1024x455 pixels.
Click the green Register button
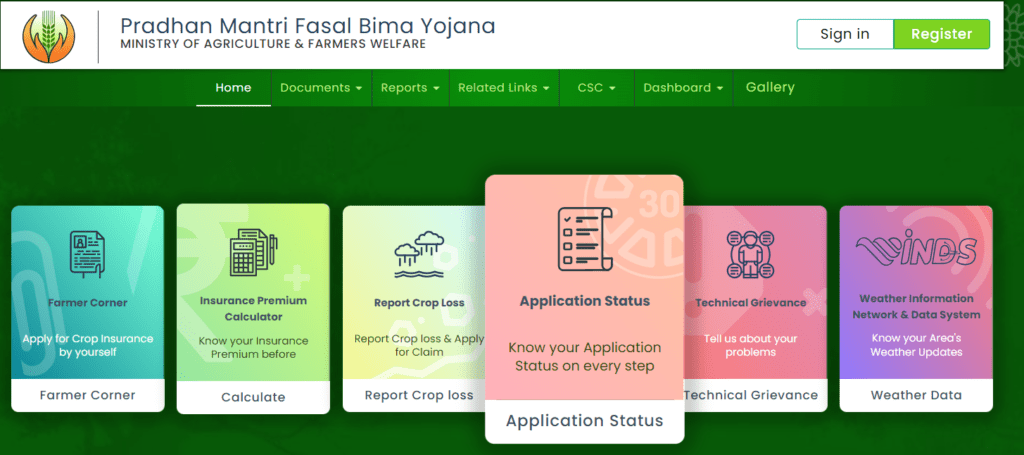click(942, 35)
